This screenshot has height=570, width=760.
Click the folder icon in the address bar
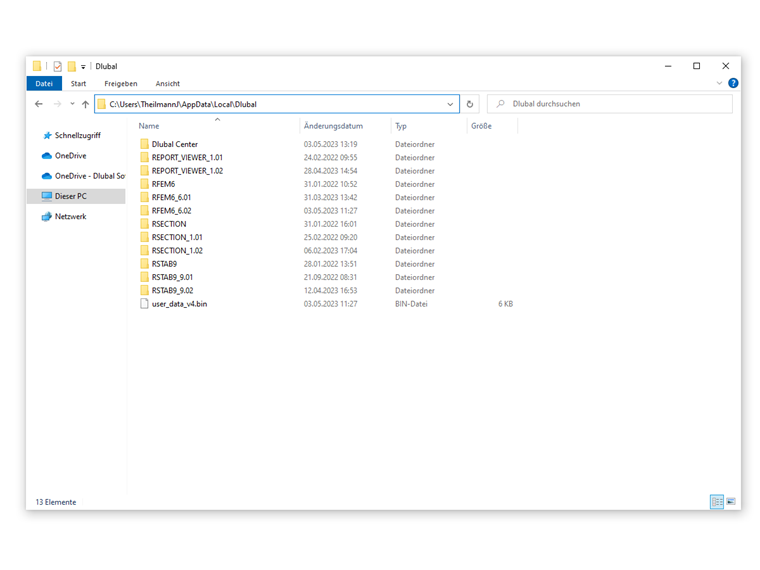(101, 104)
